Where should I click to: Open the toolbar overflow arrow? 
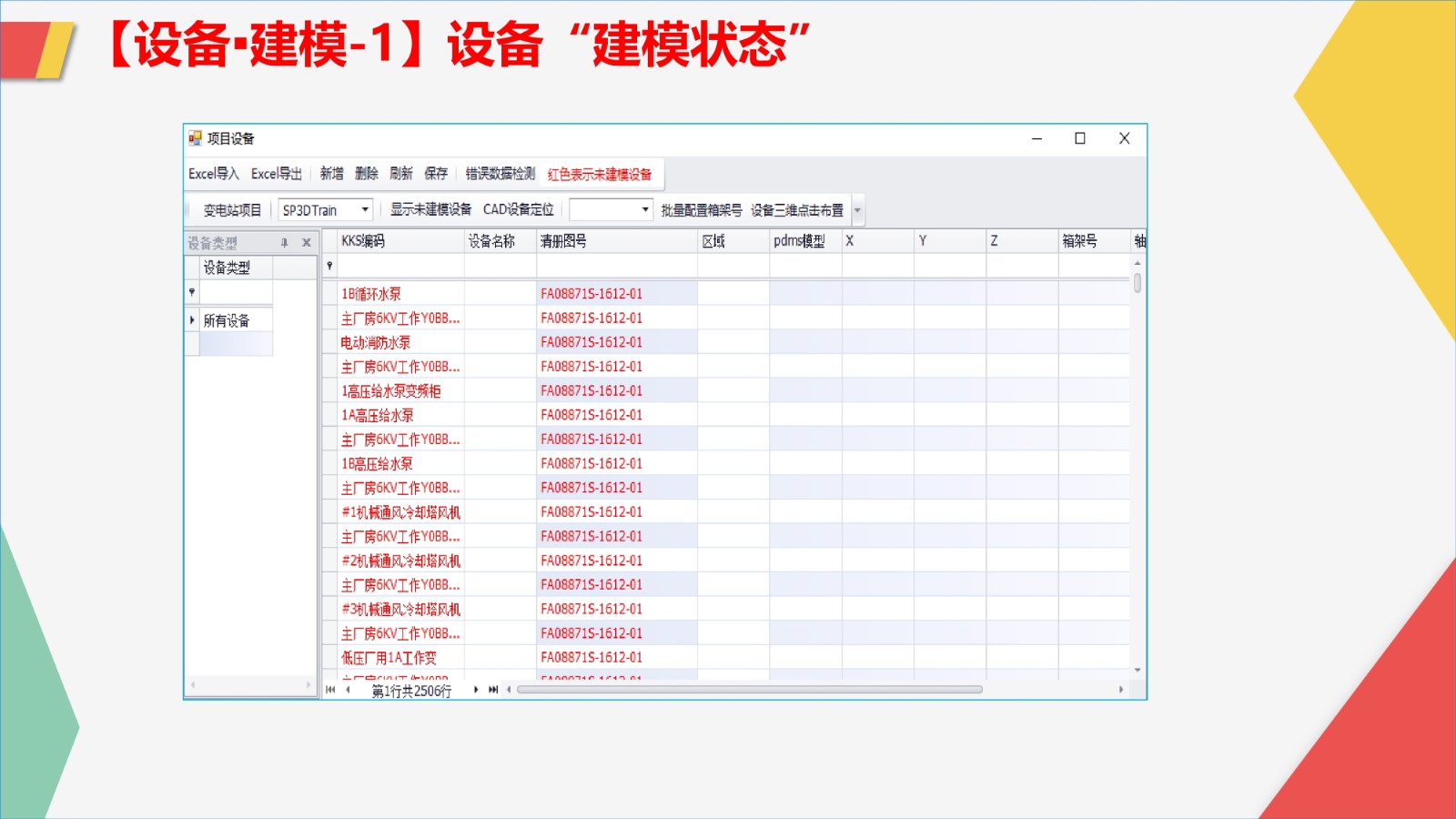pyautogui.click(x=857, y=210)
